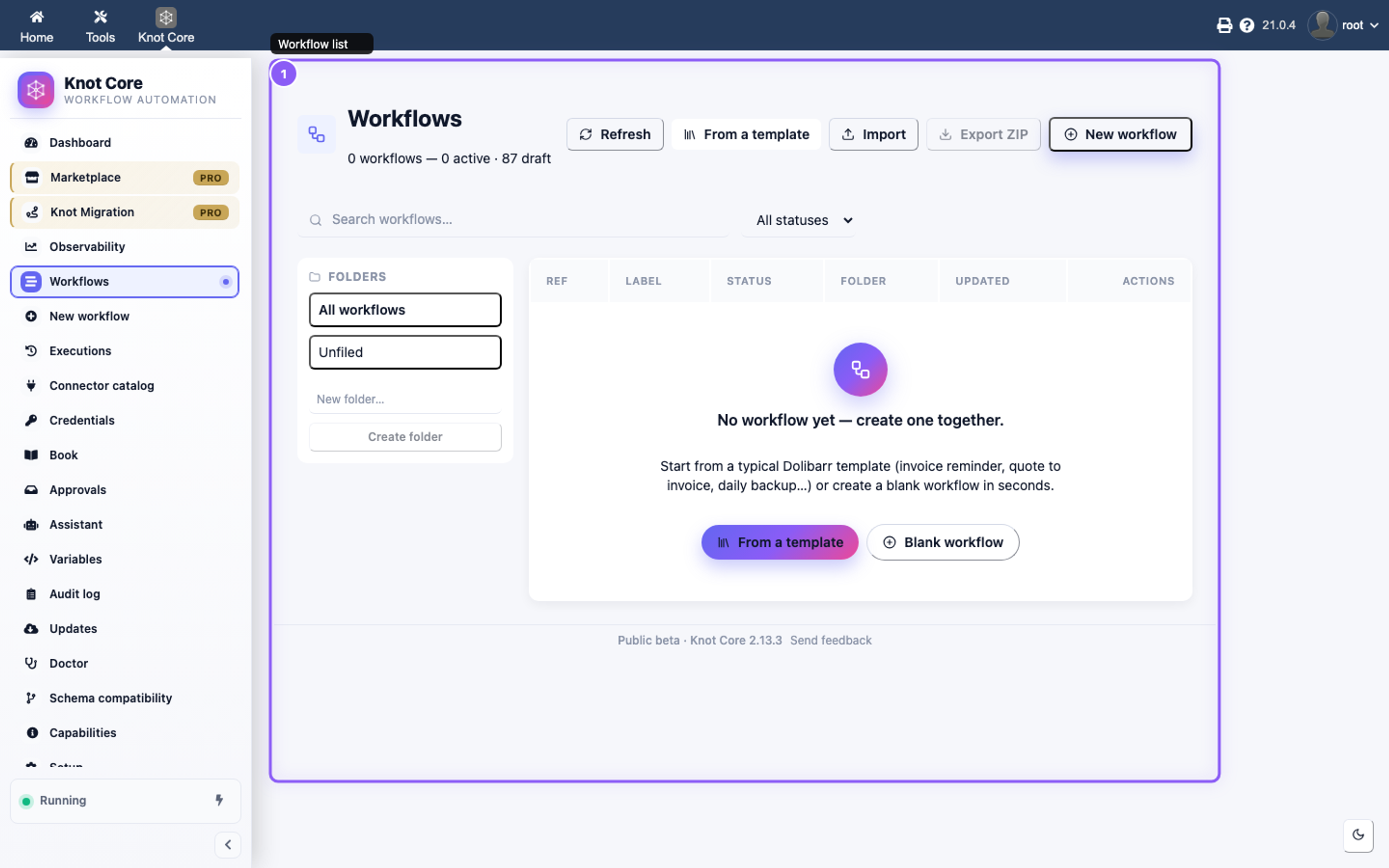Open Executions history in the sidebar
The width and height of the screenshot is (1389, 868).
pyautogui.click(x=124, y=351)
